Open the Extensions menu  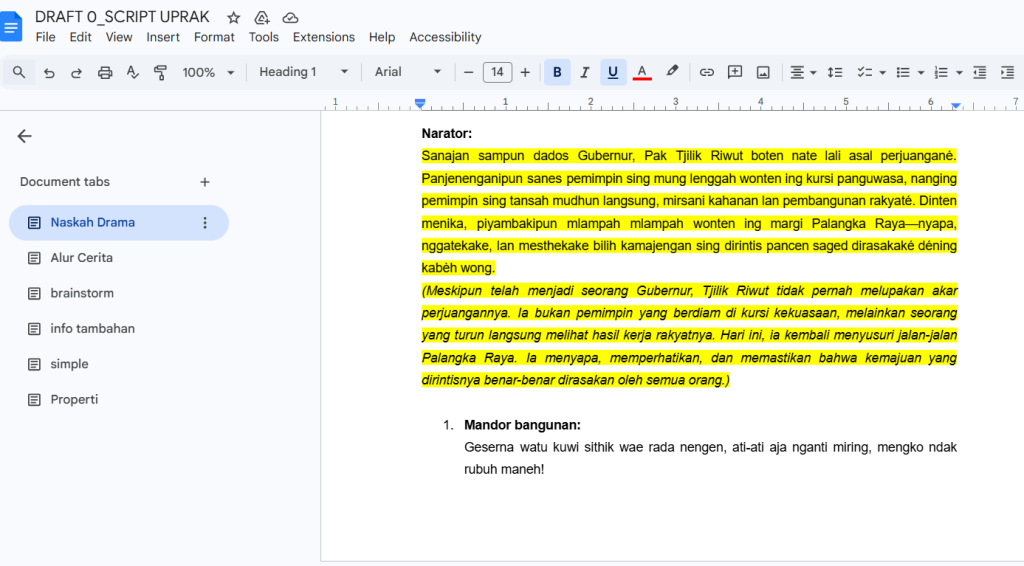[323, 37]
